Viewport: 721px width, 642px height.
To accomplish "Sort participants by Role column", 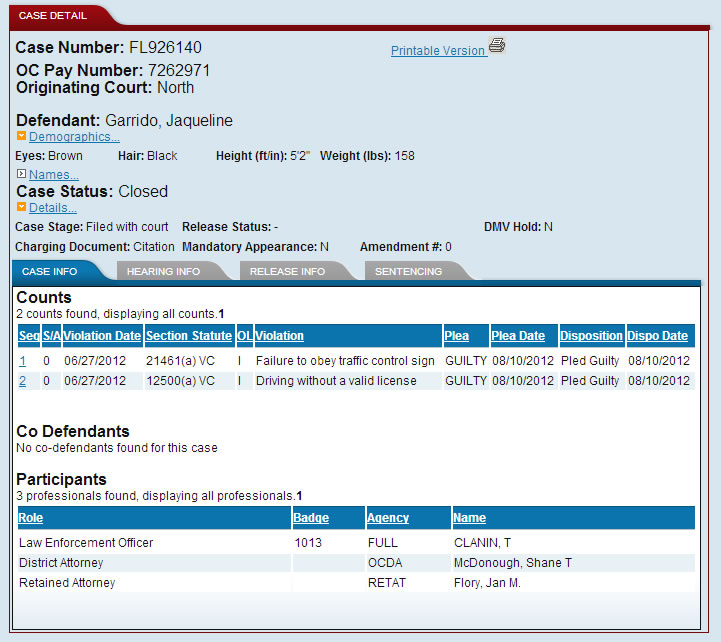I will [x=31, y=518].
